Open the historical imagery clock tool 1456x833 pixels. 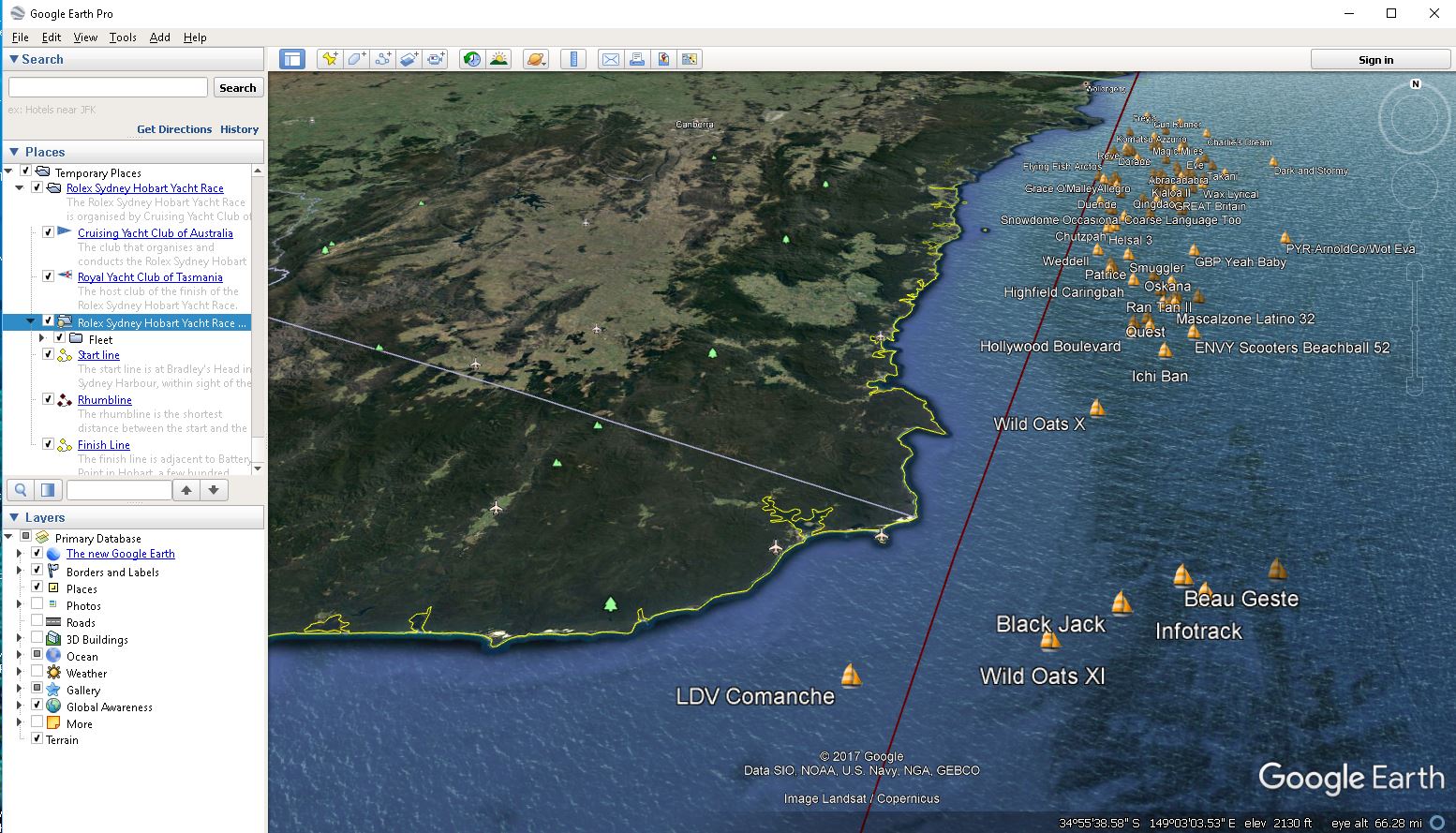tap(472, 59)
